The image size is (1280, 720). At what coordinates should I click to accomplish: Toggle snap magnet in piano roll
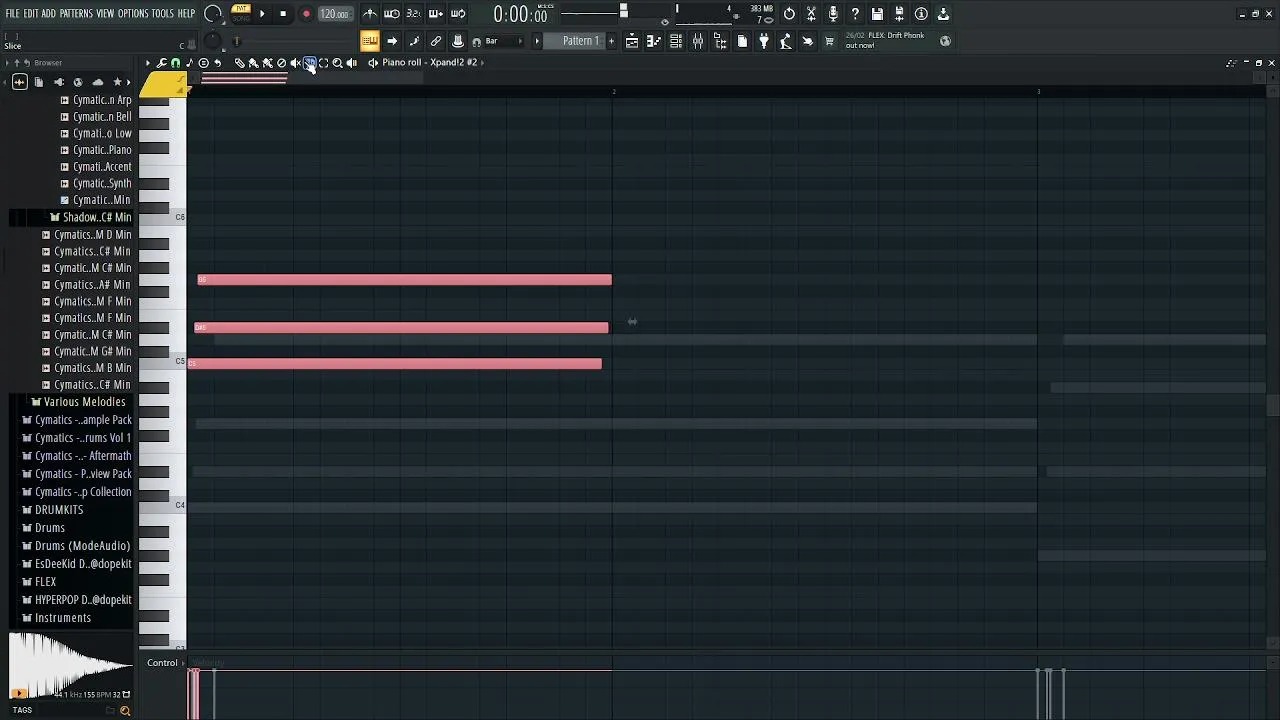pos(175,63)
